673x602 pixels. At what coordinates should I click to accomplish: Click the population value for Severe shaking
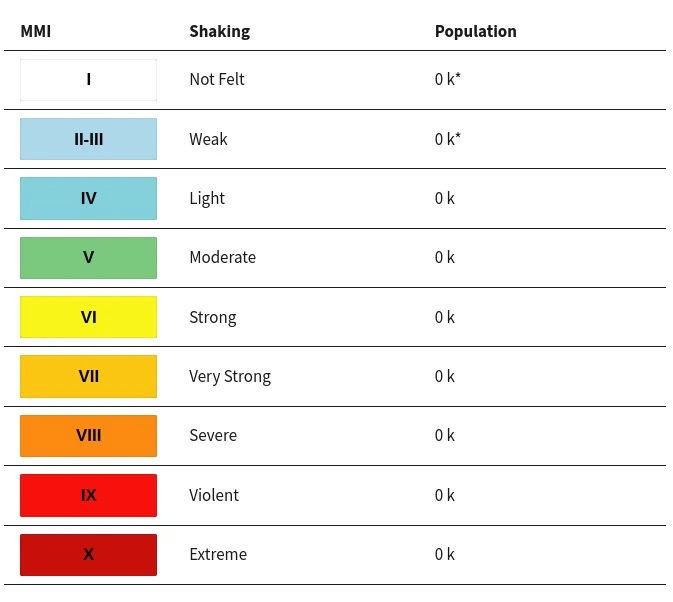click(445, 436)
